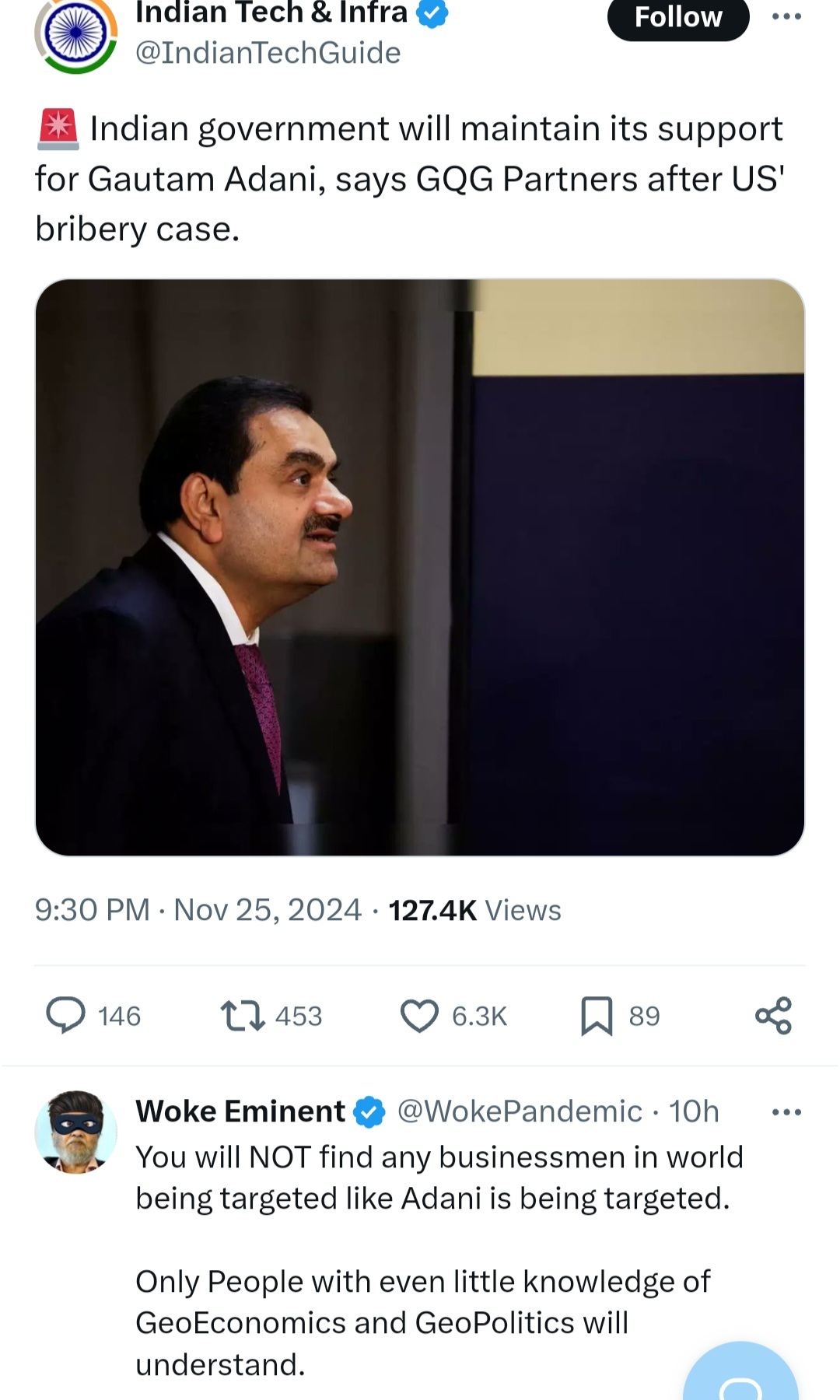Tap the repost arrows icon
This screenshot has width=840, height=1400.
click(x=243, y=1015)
